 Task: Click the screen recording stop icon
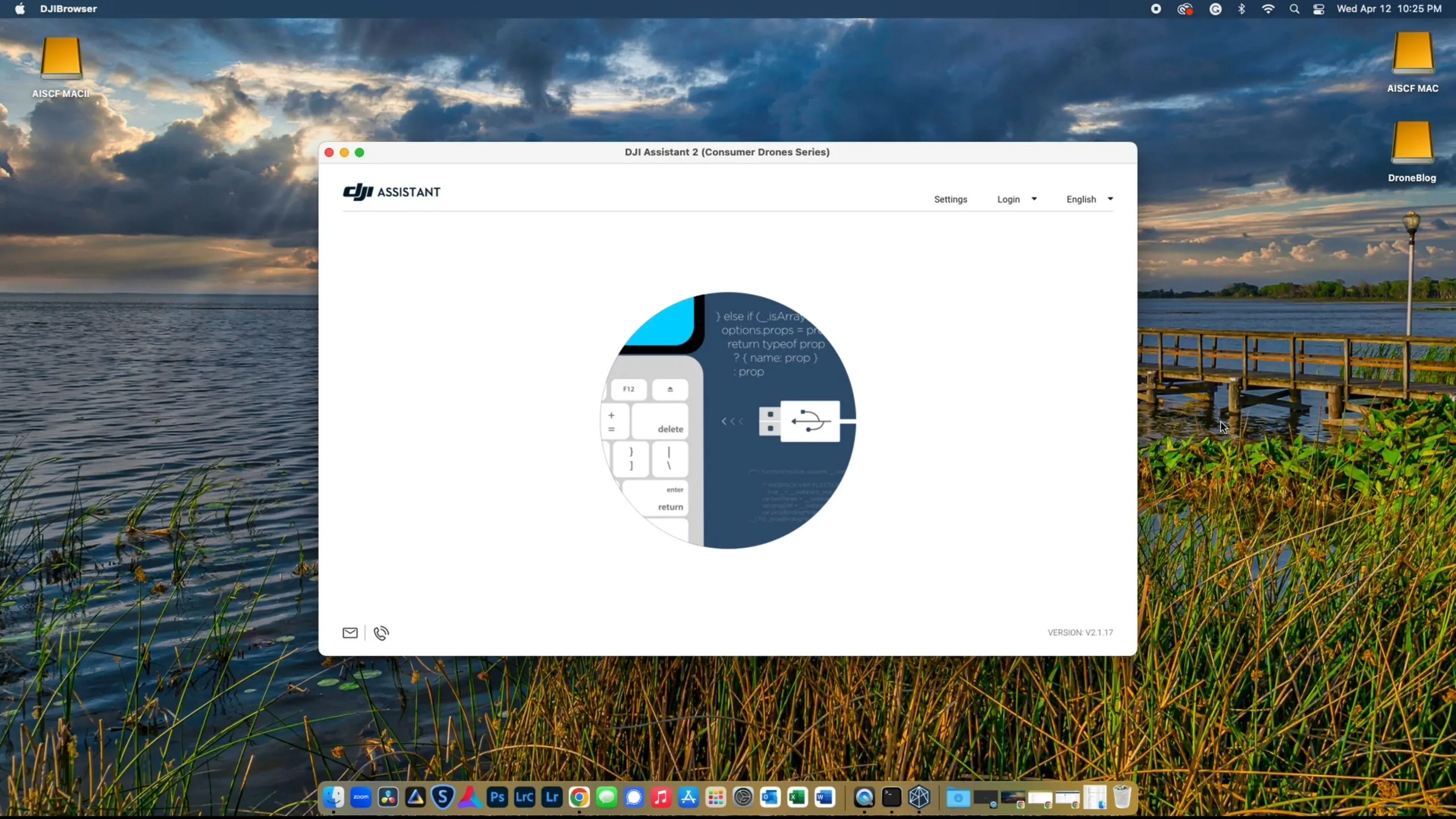coord(1156,9)
